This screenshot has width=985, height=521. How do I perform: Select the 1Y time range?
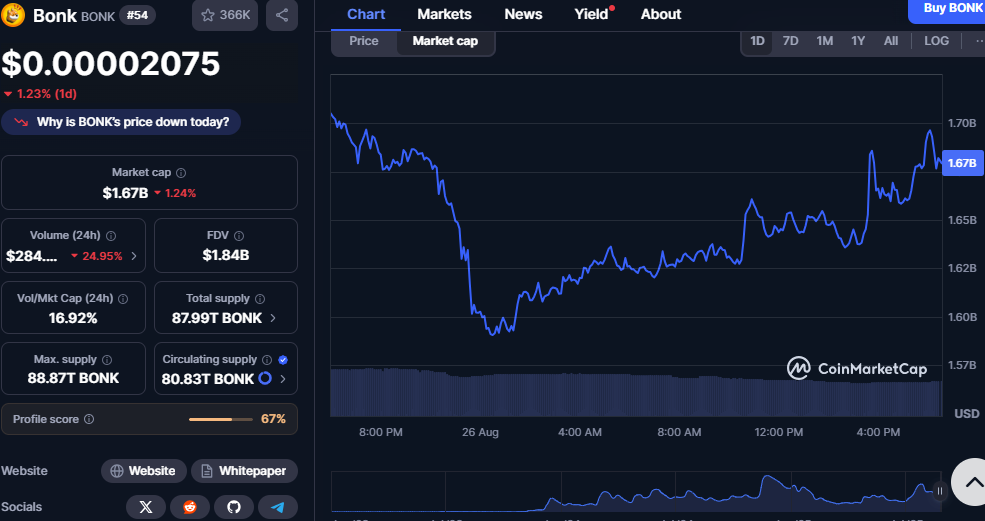pos(857,41)
